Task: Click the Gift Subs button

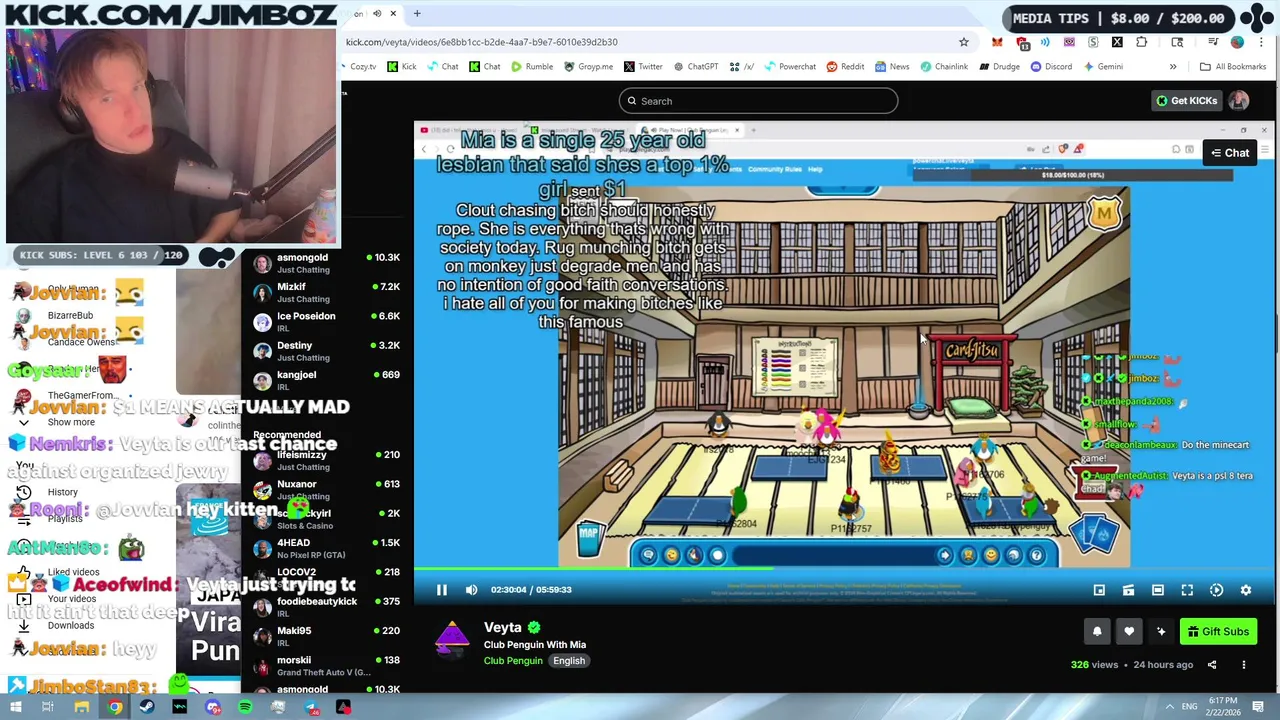Action: [1217, 631]
